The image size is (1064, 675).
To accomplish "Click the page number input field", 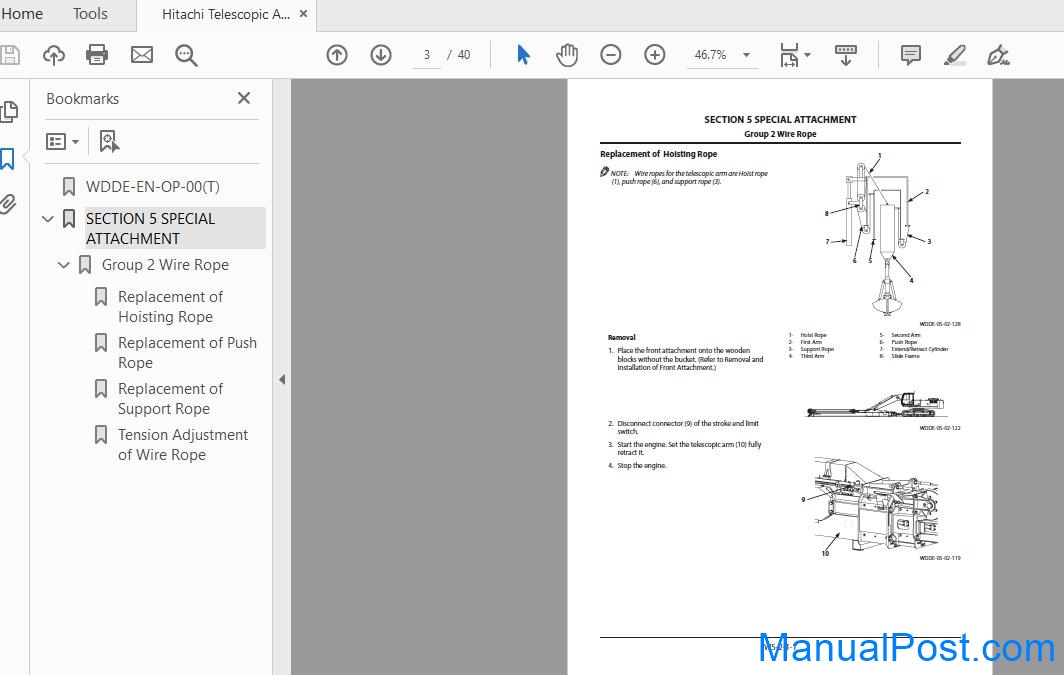I will click(426, 55).
